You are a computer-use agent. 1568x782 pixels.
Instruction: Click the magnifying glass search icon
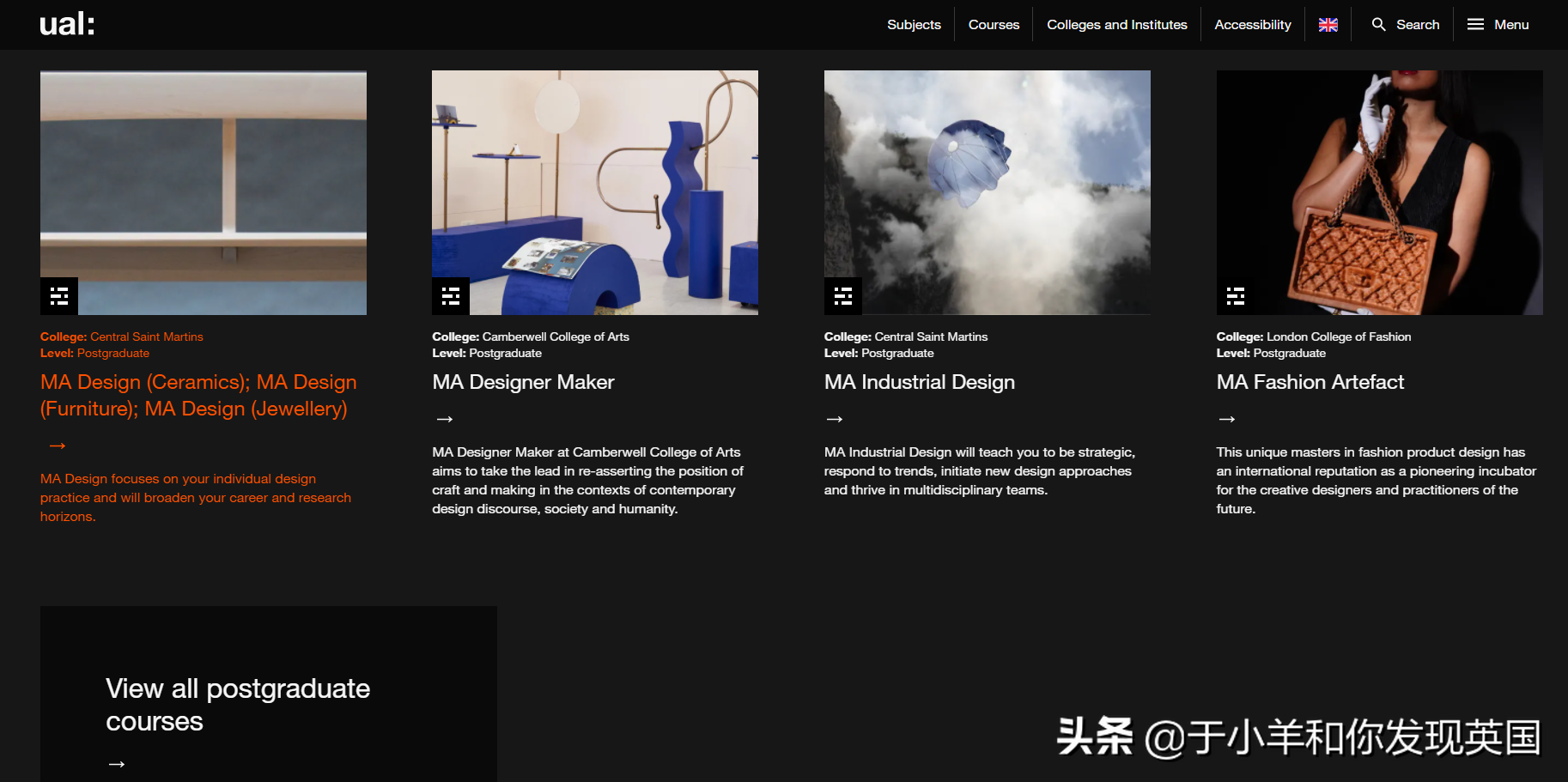pos(1378,25)
